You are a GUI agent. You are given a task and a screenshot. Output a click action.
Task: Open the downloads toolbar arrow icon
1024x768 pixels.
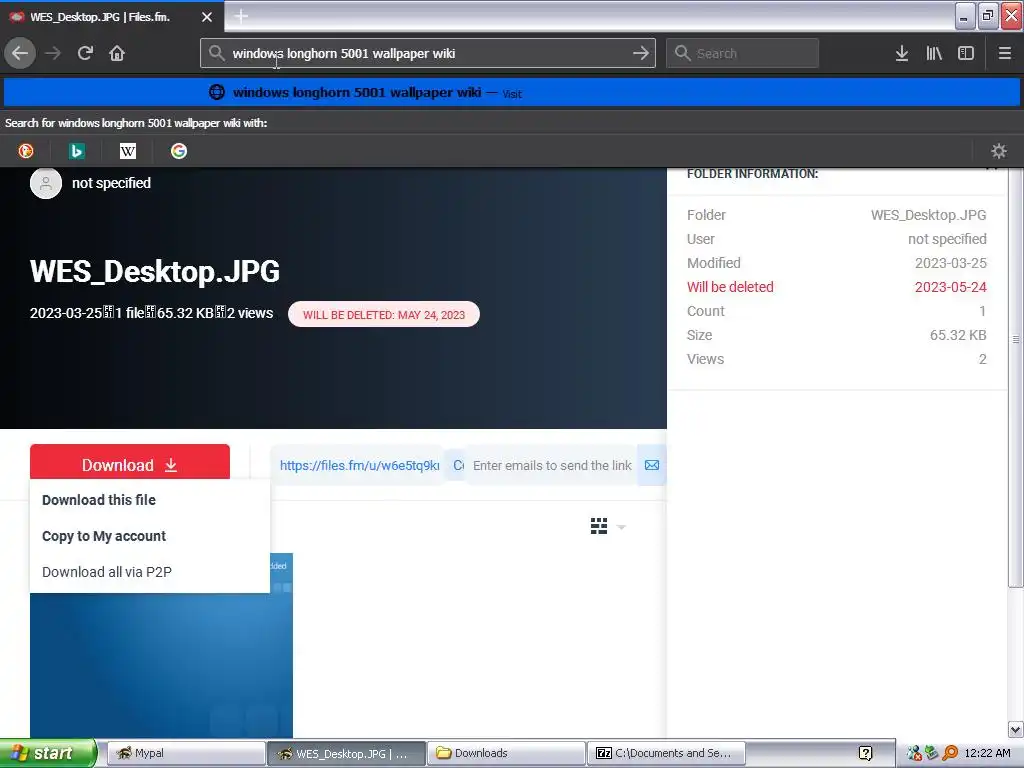tap(902, 54)
